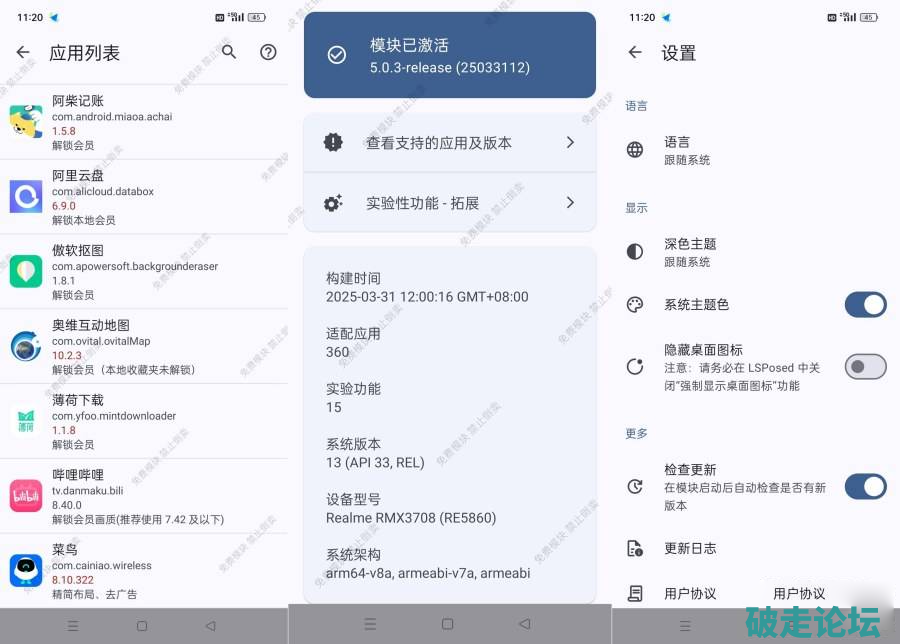Turn off the 检查更新 switch
The image size is (900, 644).
coord(865,487)
